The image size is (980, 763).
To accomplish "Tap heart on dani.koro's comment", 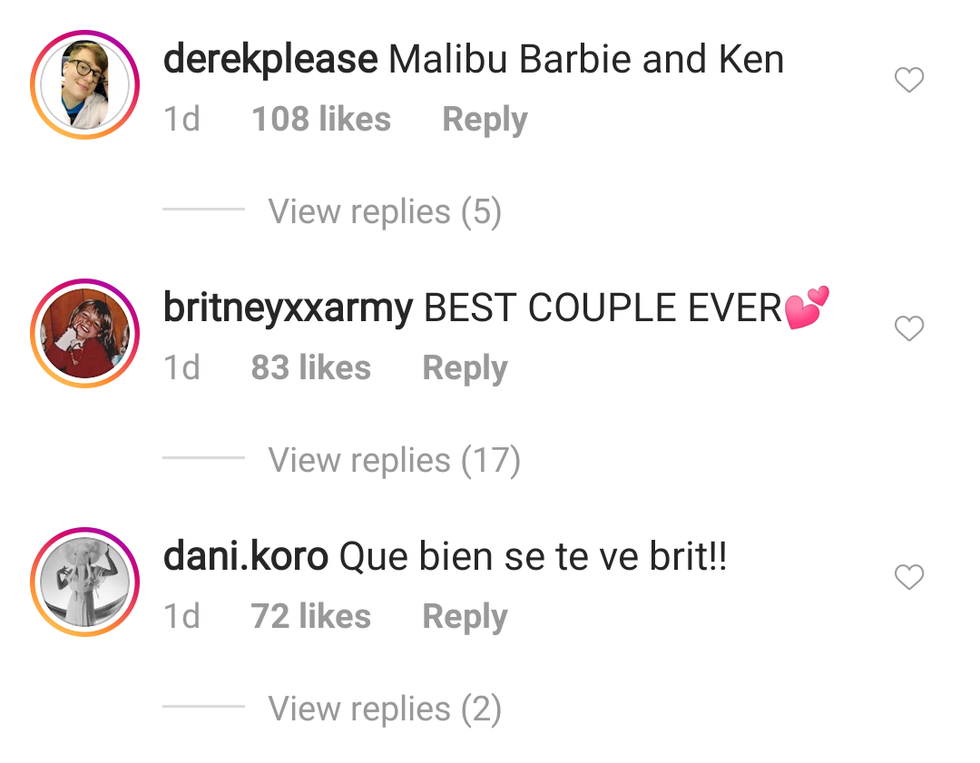I will (909, 577).
